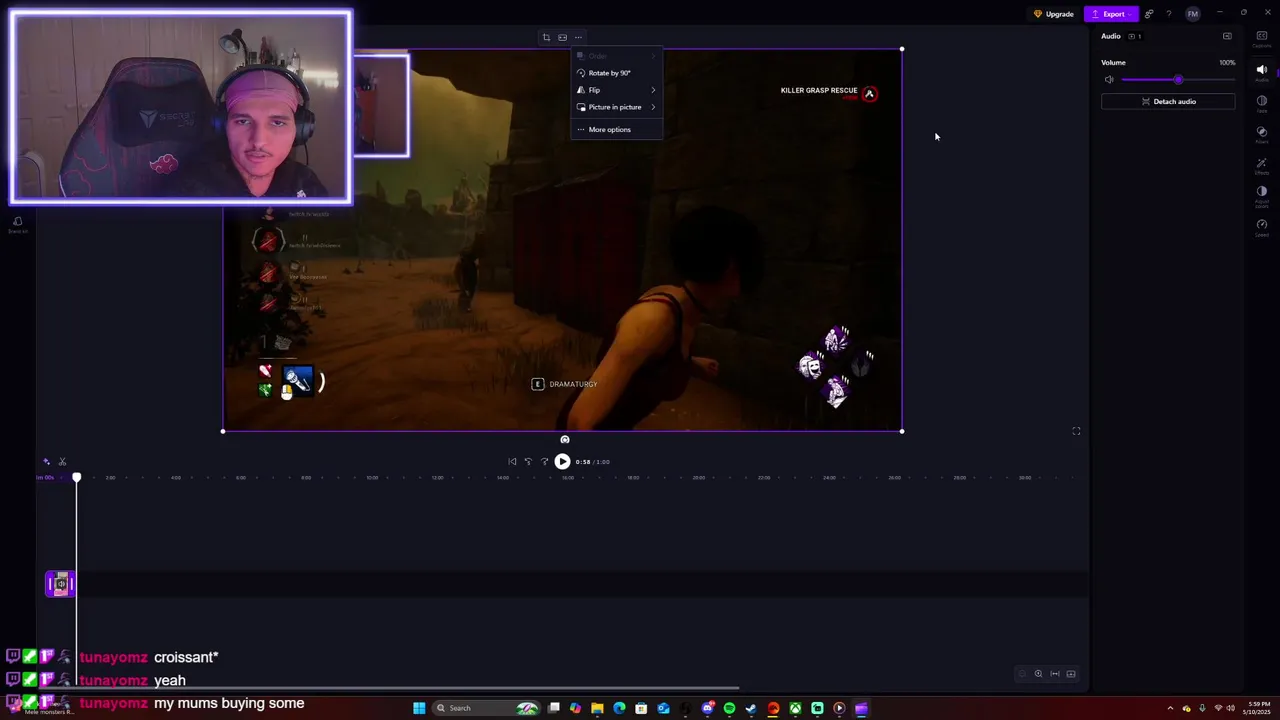This screenshot has width=1280, height=720.
Task: Expand Flip submenu arrow
Action: (x=653, y=90)
